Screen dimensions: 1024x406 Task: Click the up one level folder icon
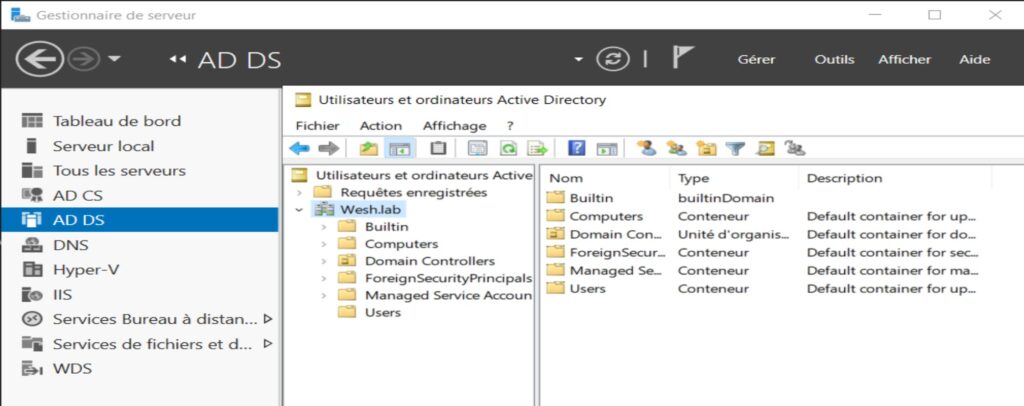(x=370, y=149)
